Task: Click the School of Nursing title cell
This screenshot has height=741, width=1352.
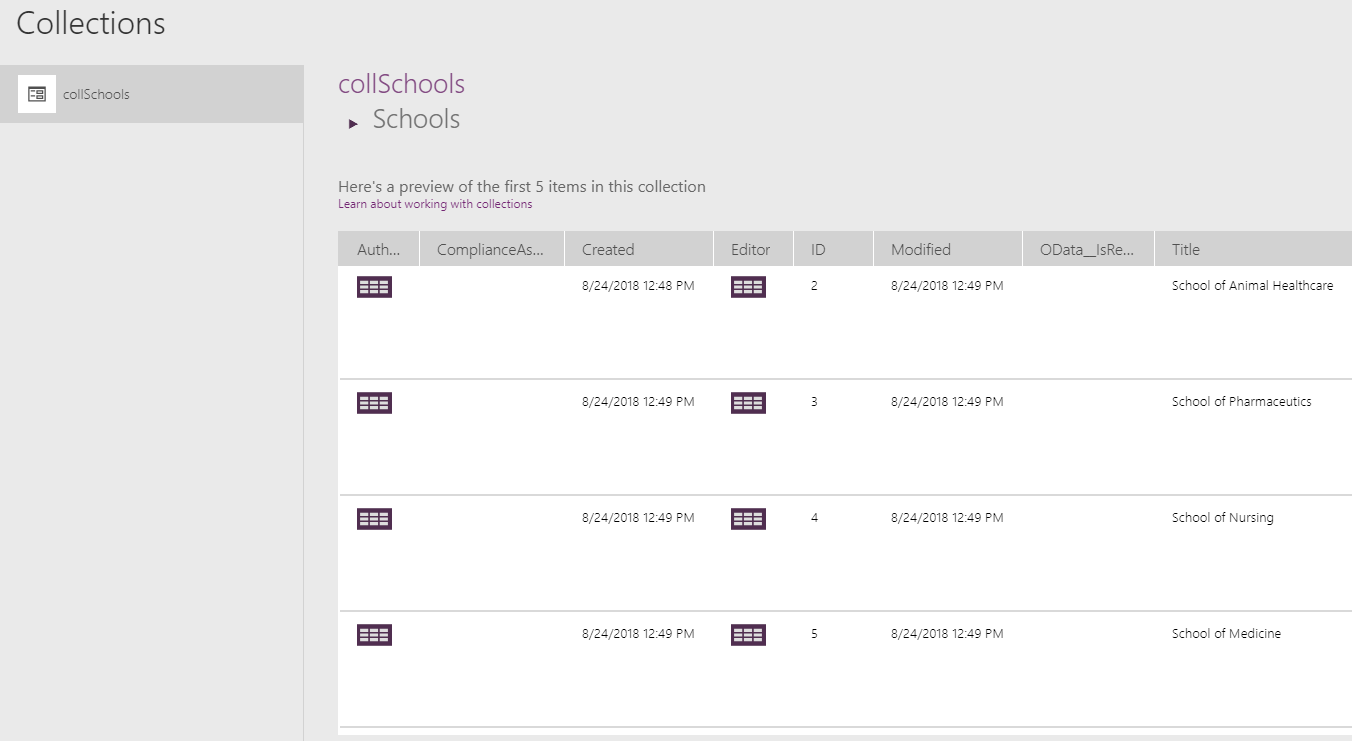Action: pos(1222,518)
